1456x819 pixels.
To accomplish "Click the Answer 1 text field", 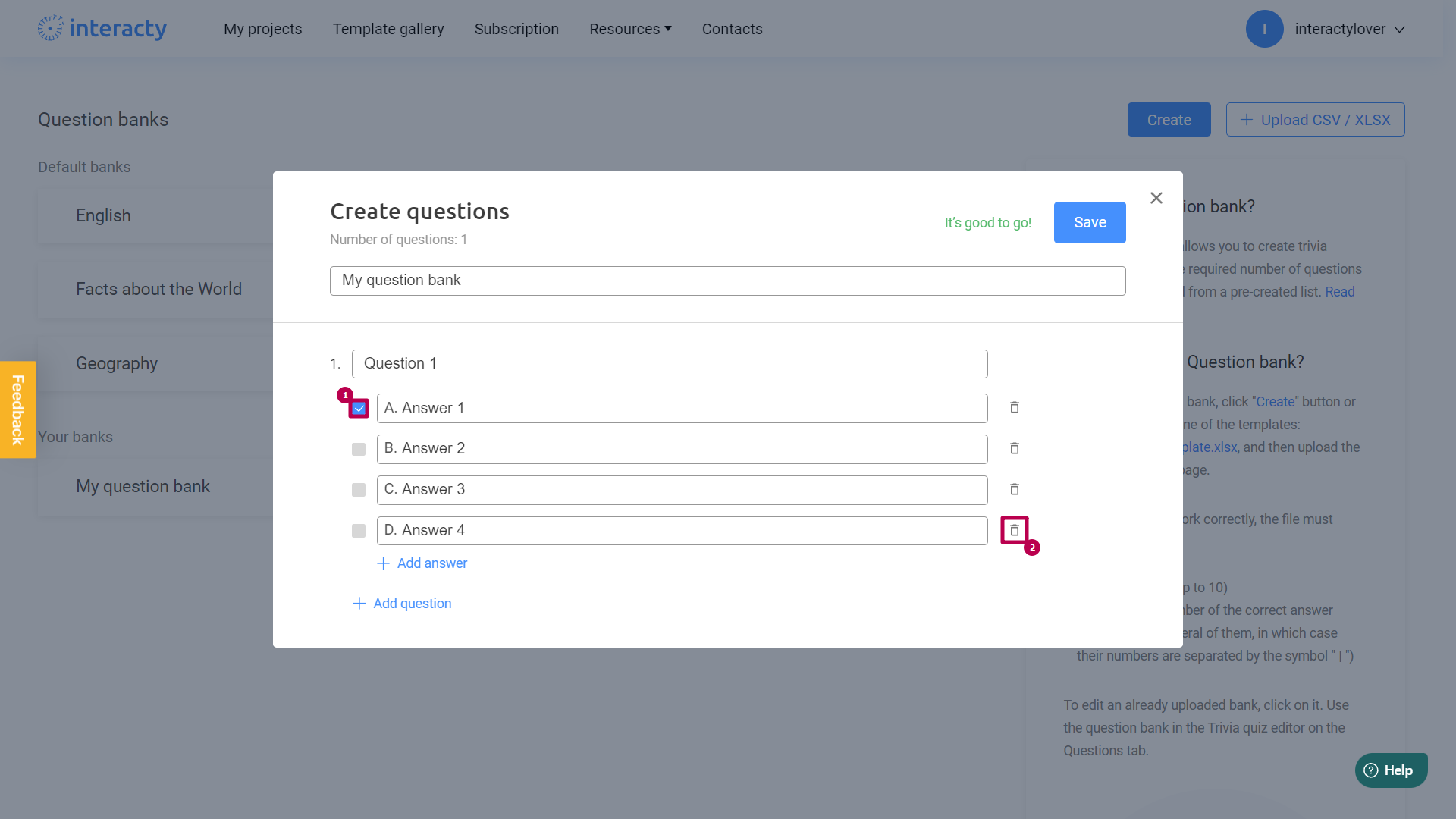I will tap(682, 409).
